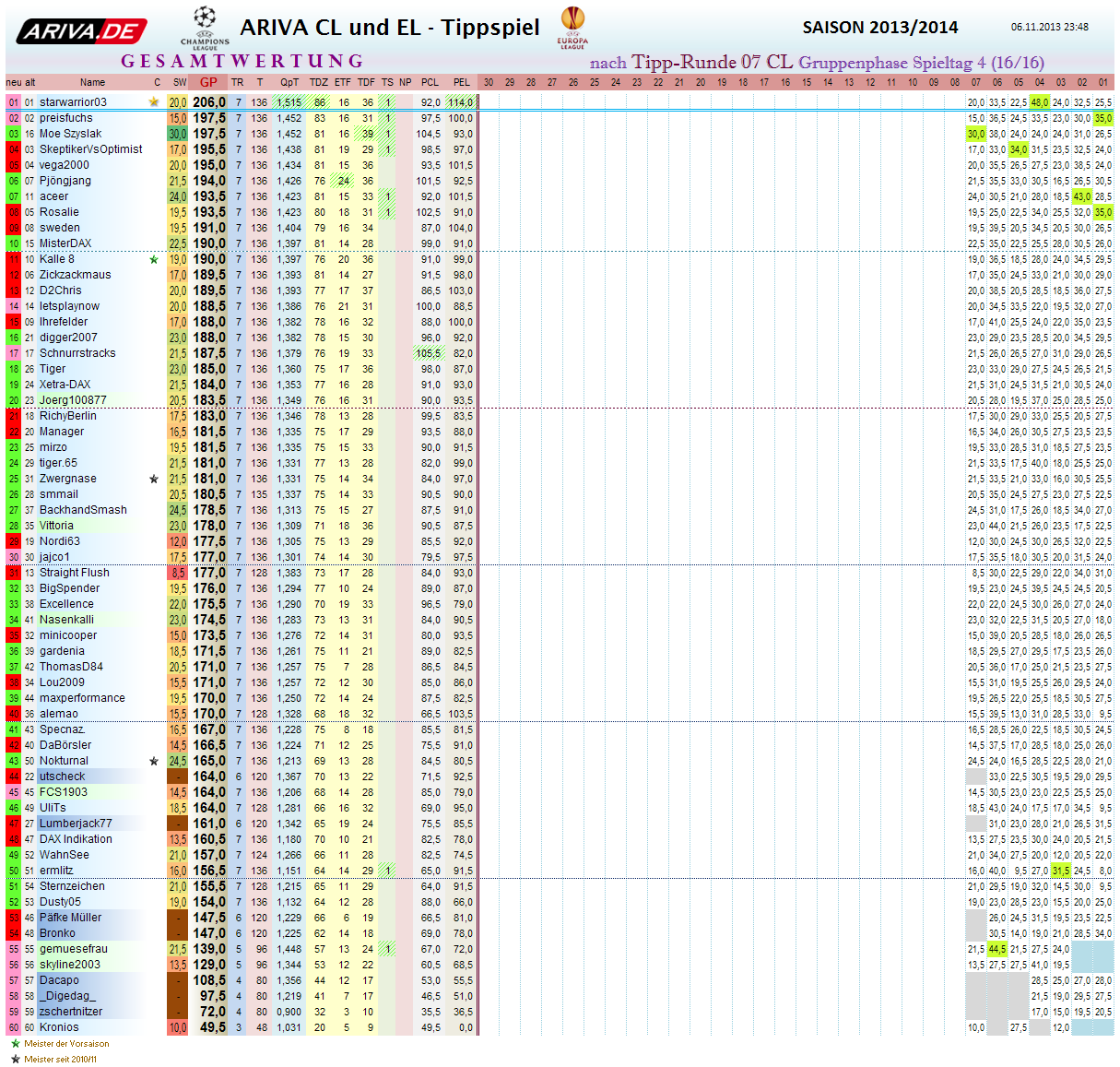Select player name Moe Szyslak
Viewport: 1120px width, 1067px height.
(71, 134)
